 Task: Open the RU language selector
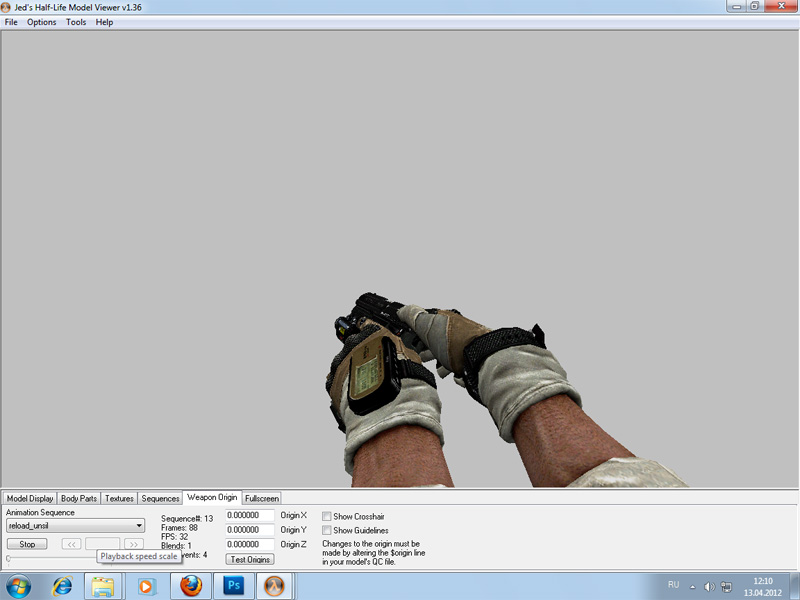click(672, 585)
